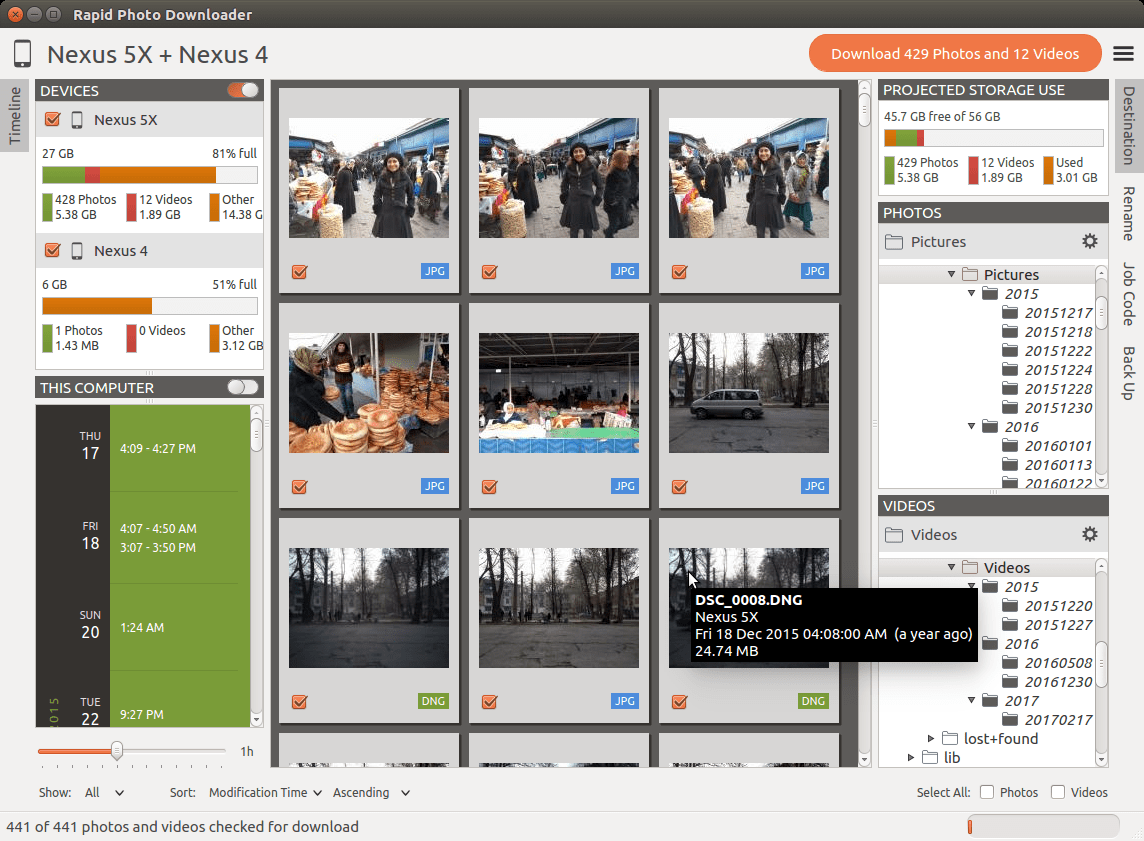Collapse the 2016 folder under Pictures
1144x841 pixels.
[971, 426]
